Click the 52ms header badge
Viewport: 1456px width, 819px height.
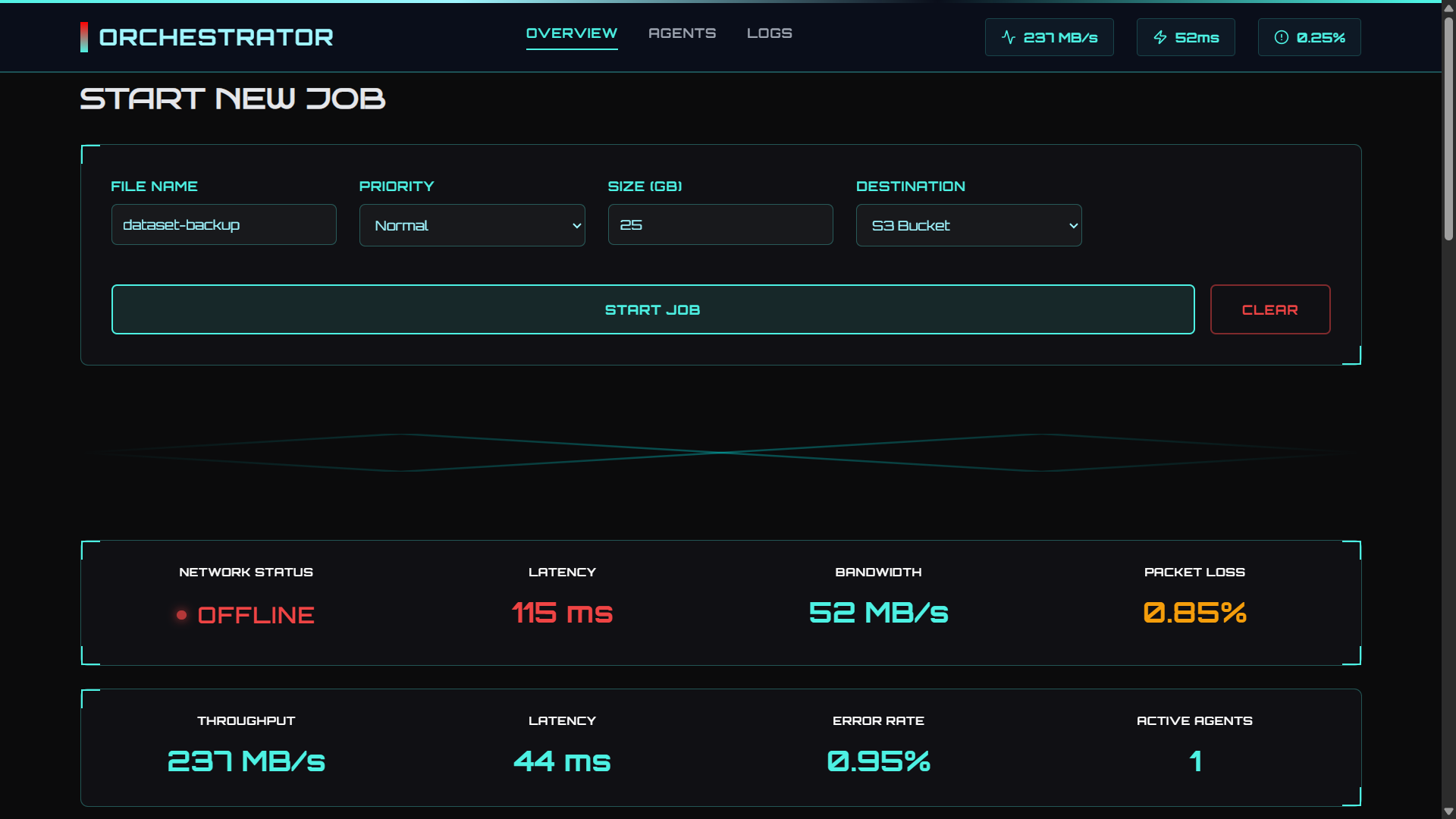1185,37
